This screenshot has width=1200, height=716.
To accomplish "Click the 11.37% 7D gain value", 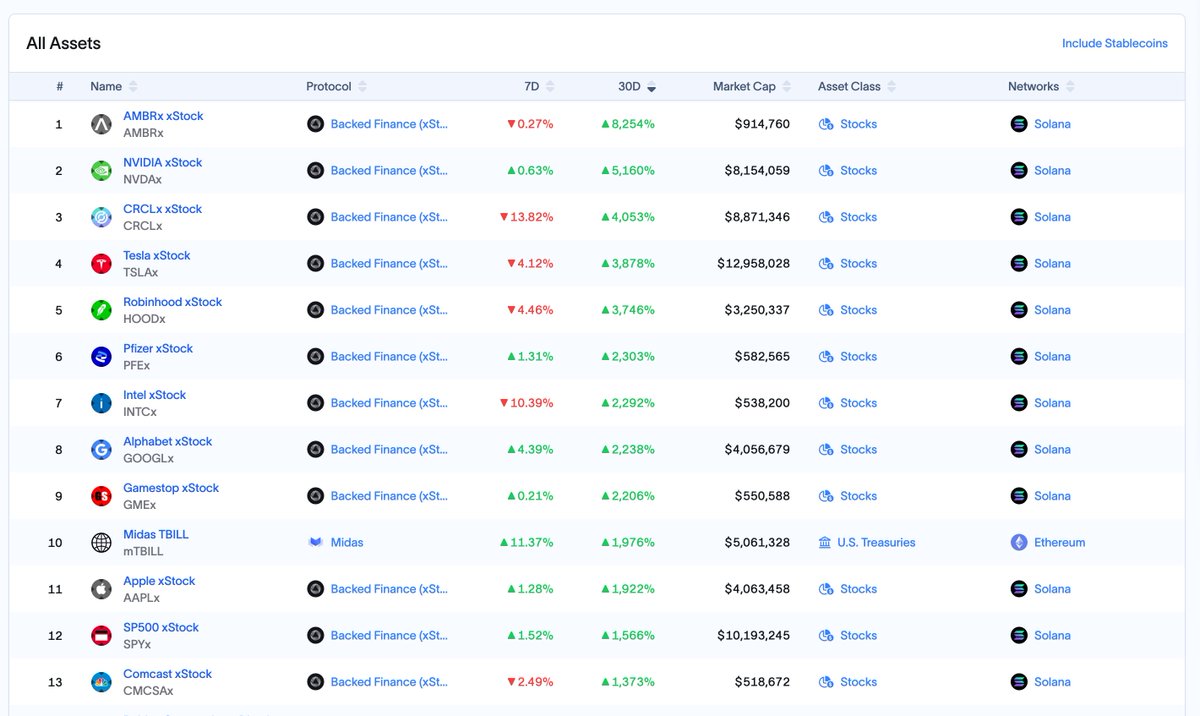I will (526, 543).
